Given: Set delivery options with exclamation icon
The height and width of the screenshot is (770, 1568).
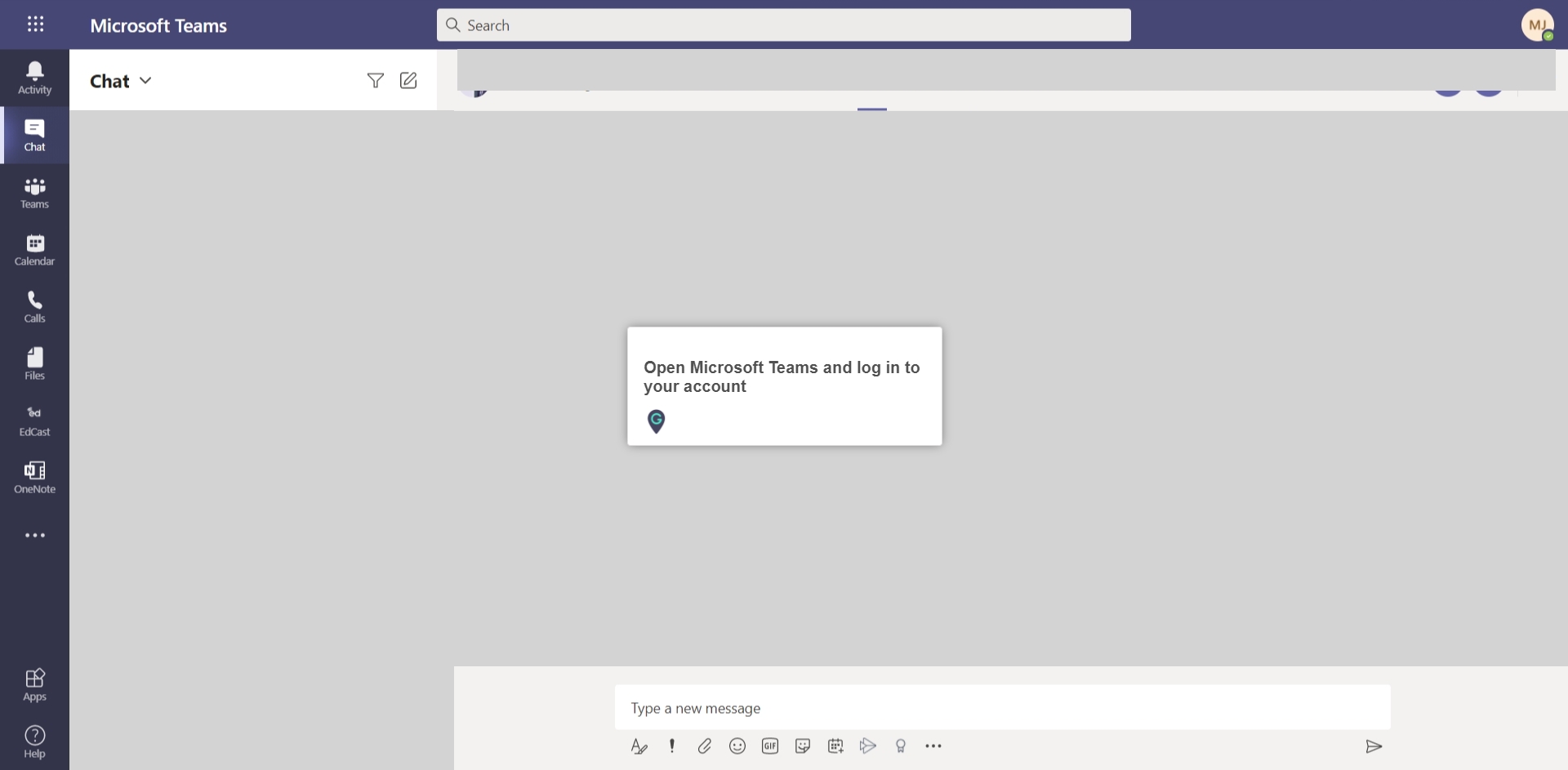Looking at the screenshot, I should [x=671, y=746].
